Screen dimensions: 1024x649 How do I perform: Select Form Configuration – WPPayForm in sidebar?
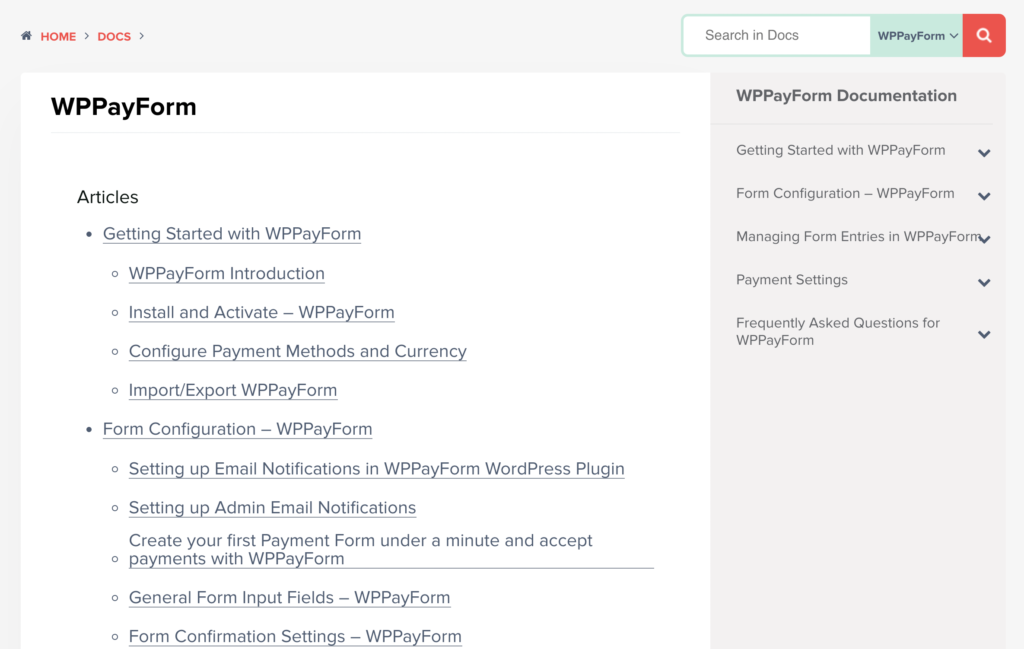click(845, 193)
